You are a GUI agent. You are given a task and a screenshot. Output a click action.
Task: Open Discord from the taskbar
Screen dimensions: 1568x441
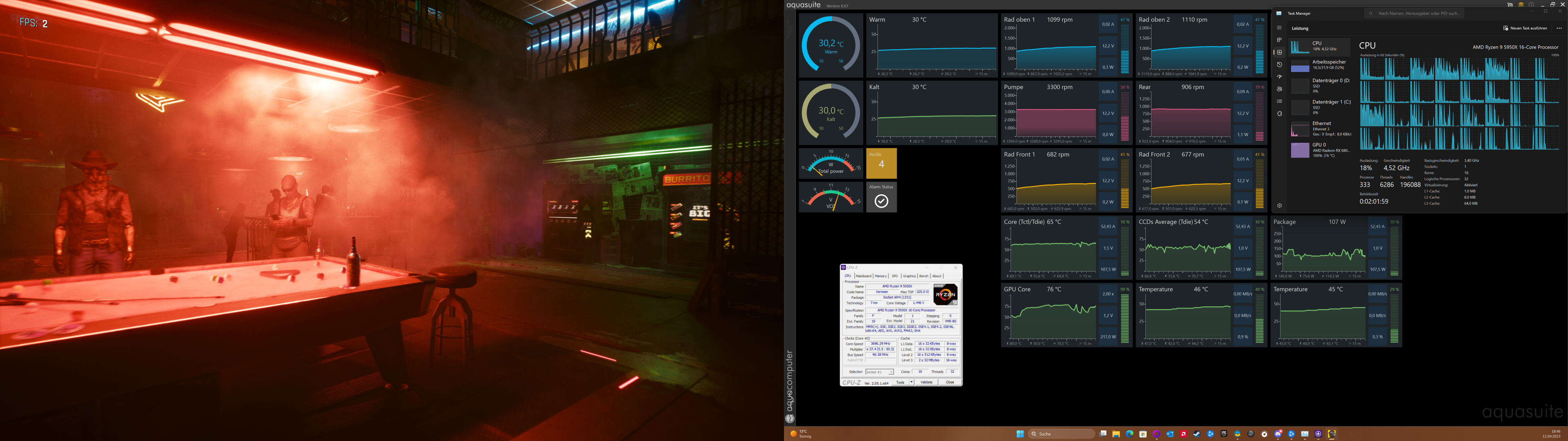point(1278,434)
